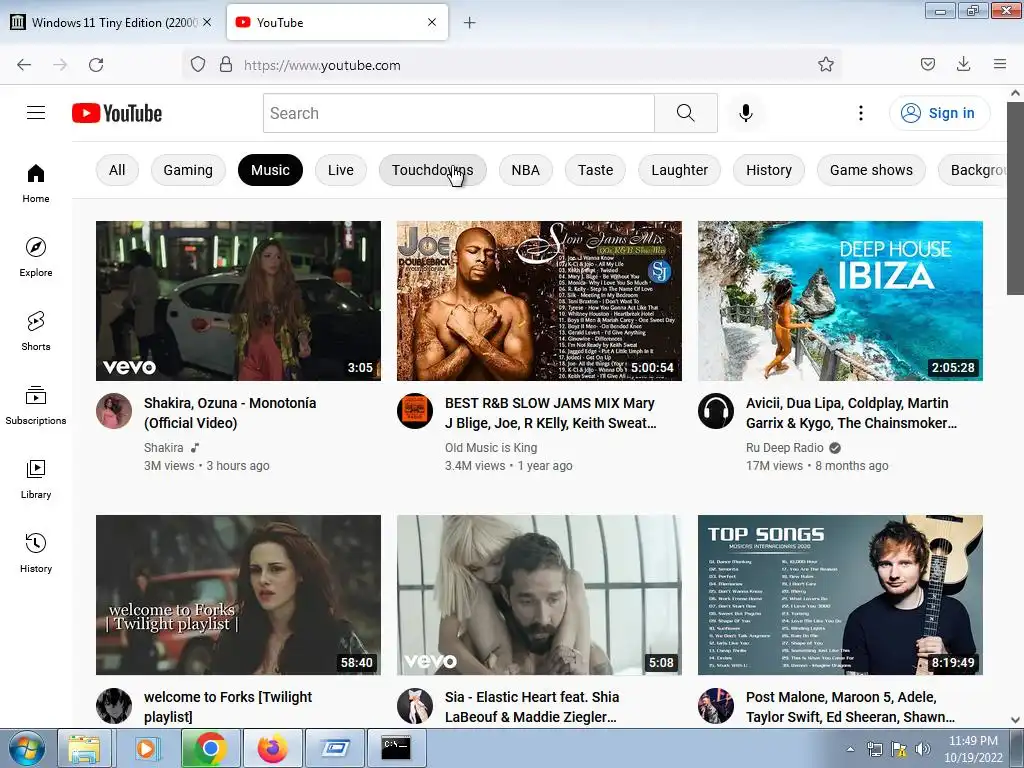This screenshot has width=1024, height=768.
Task: Click the volume icon in system tray
Action: click(923, 749)
